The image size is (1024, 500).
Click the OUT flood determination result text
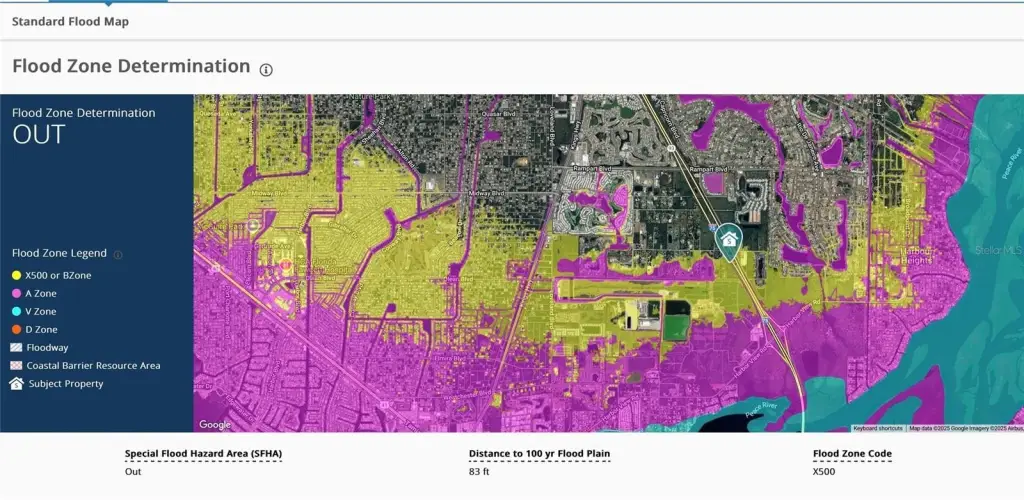click(x=39, y=135)
